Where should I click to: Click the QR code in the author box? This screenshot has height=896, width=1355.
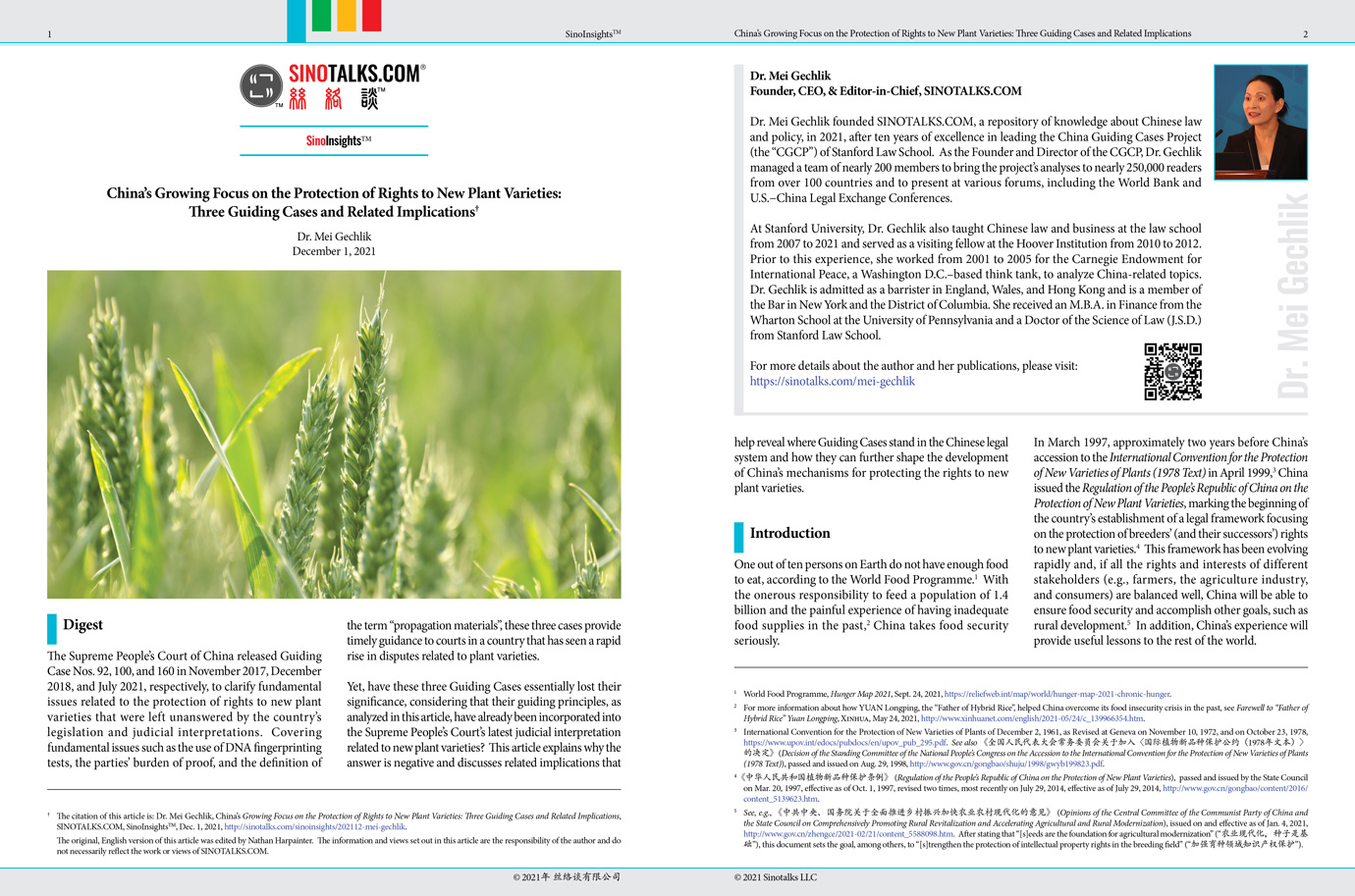pyautogui.click(x=1172, y=371)
